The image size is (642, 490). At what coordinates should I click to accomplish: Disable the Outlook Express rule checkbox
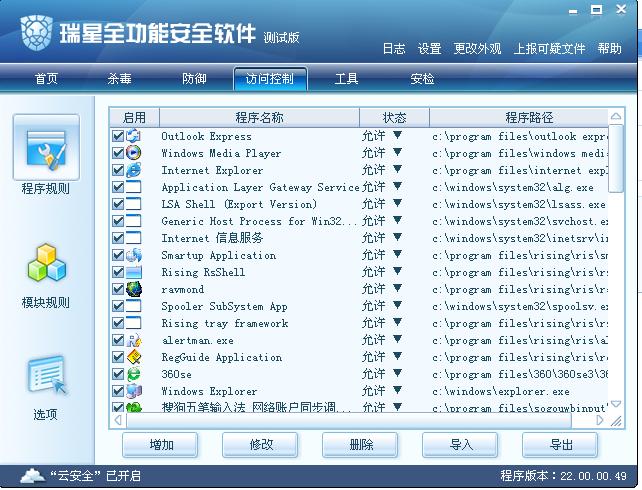[x=118, y=135]
